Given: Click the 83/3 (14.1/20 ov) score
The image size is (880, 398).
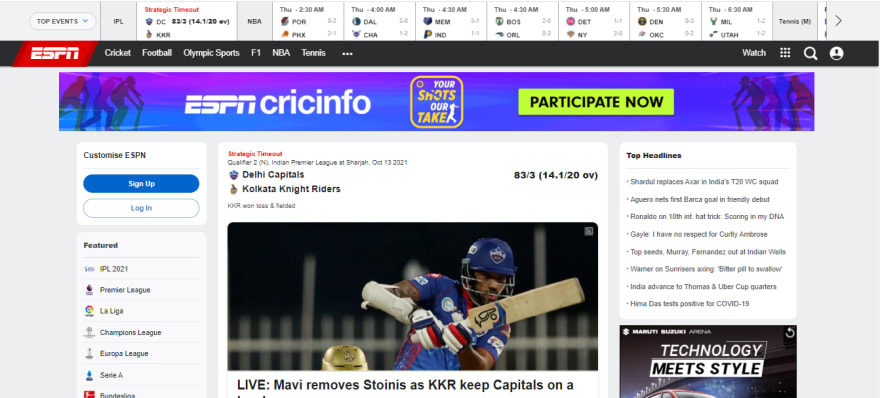Looking at the screenshot, I should point(556,175).
